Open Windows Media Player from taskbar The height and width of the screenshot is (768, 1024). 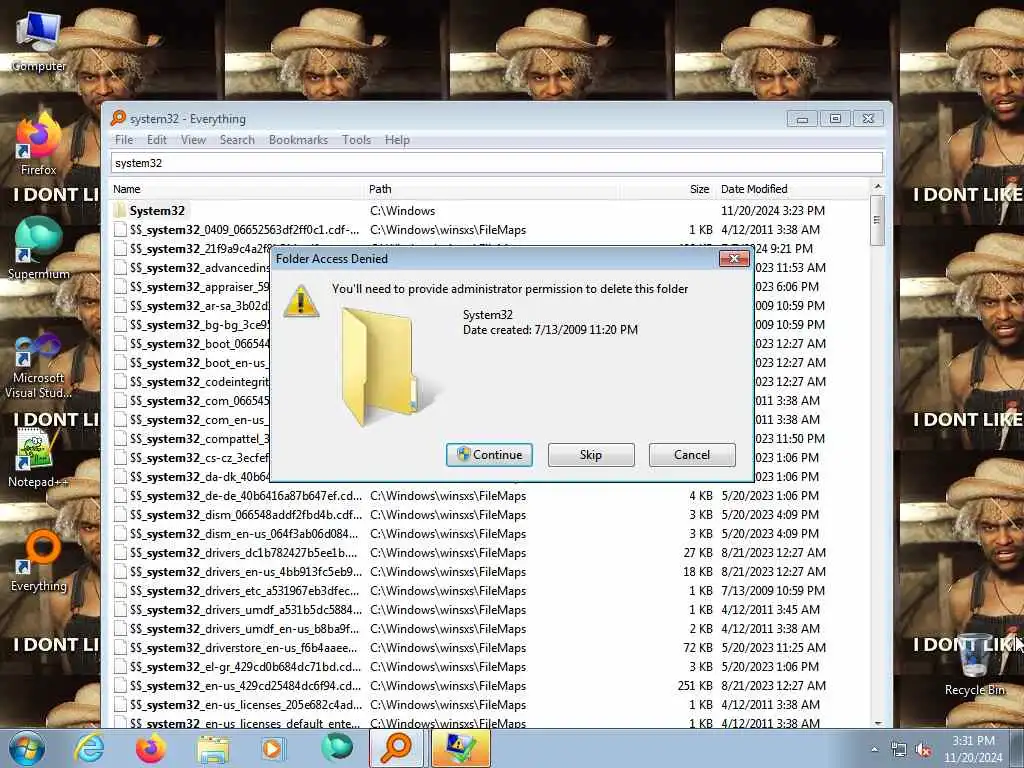click(274, 748)
